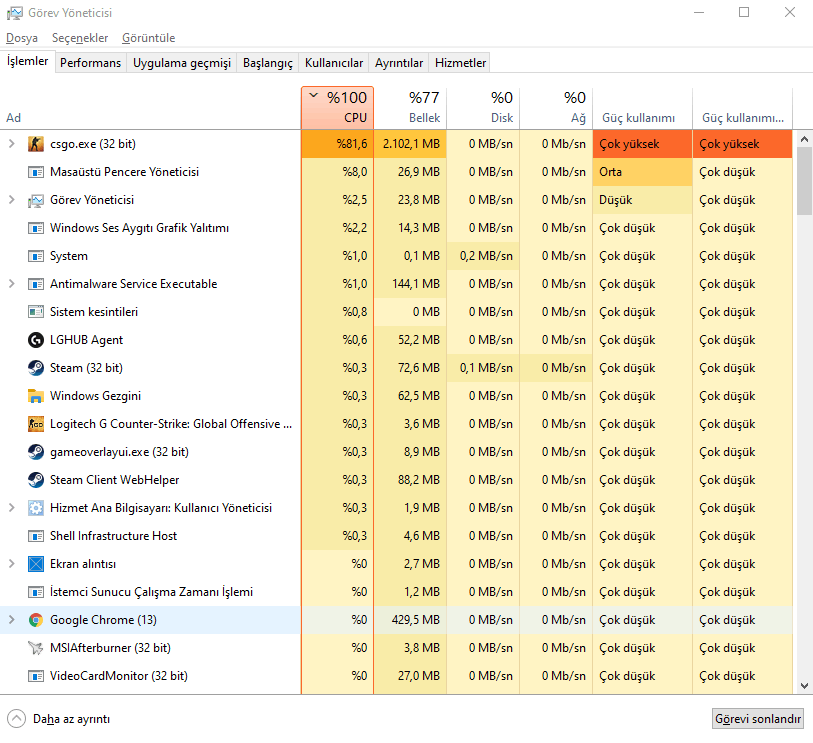Switch to the Ayrıntılar tab
The width and height of the screenshot is (813, 743).
(399, 63)
